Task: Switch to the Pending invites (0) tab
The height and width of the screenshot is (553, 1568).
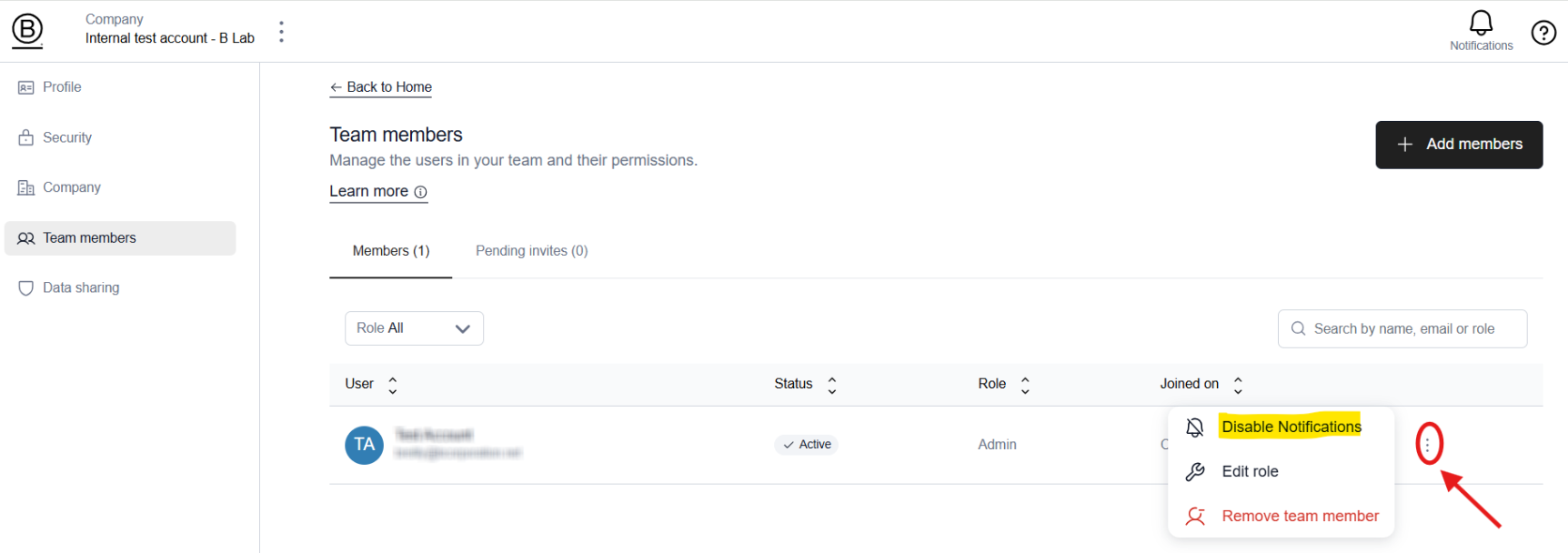Action: click(x=532, y=251)
